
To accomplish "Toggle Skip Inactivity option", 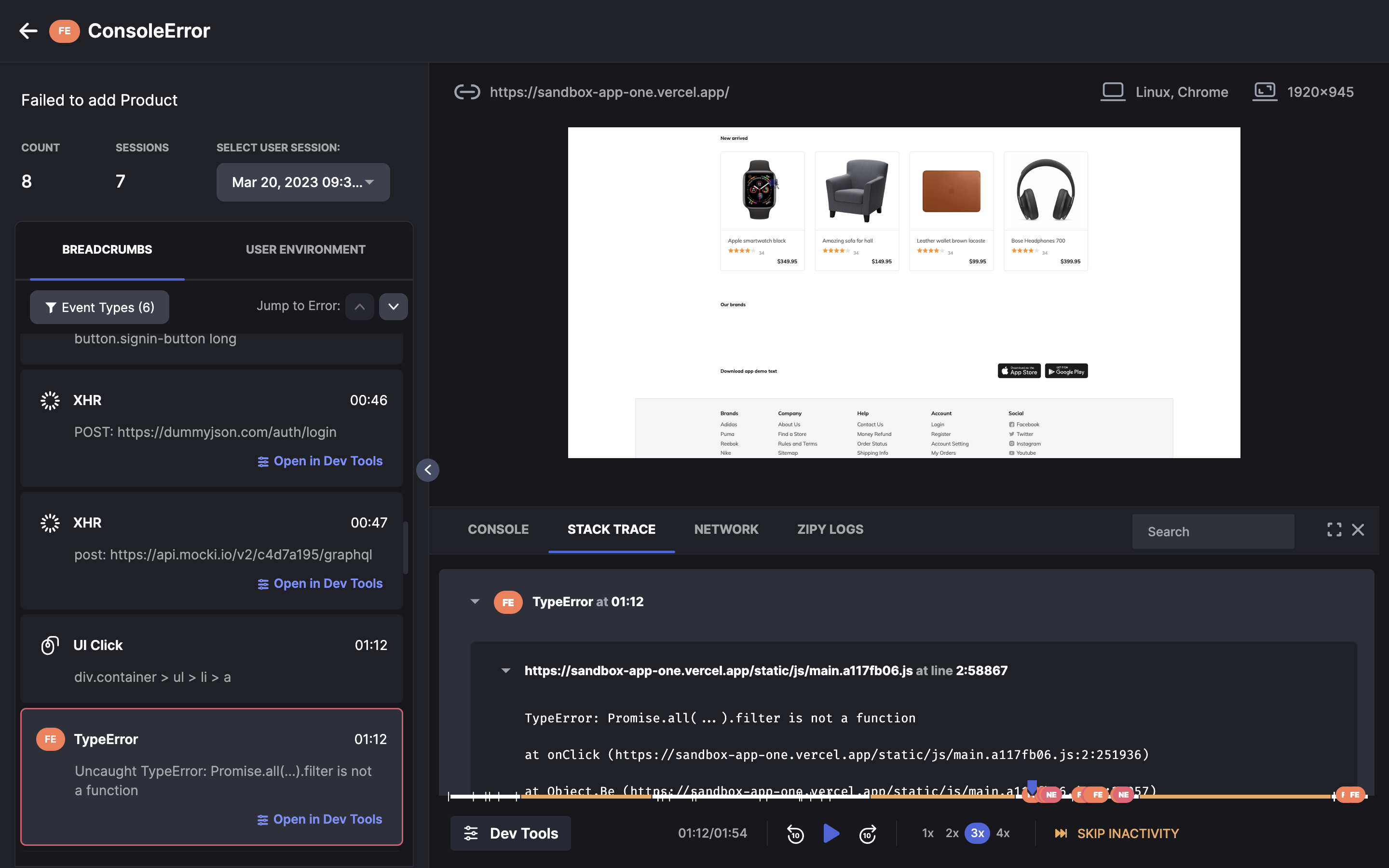I will (1117, 833).
